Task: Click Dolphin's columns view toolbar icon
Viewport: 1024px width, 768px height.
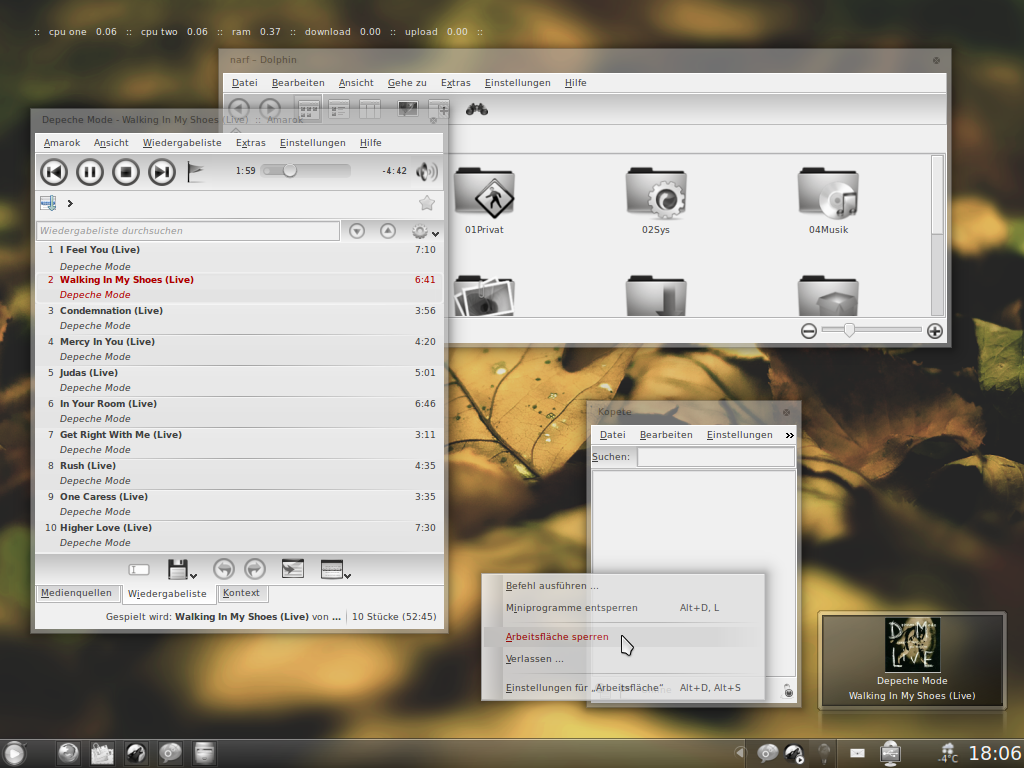Action: click(370, 109)
